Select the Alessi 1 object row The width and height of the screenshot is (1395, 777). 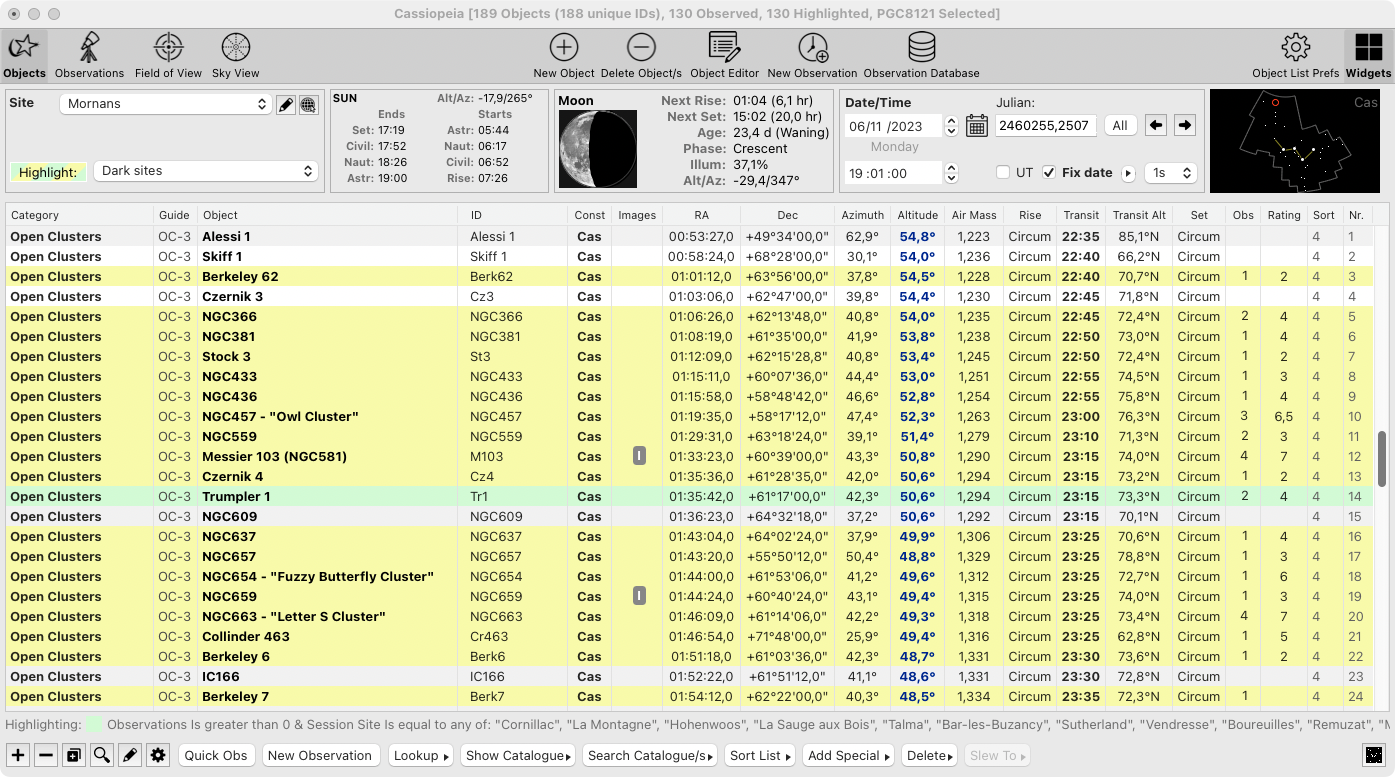(690, 236)
